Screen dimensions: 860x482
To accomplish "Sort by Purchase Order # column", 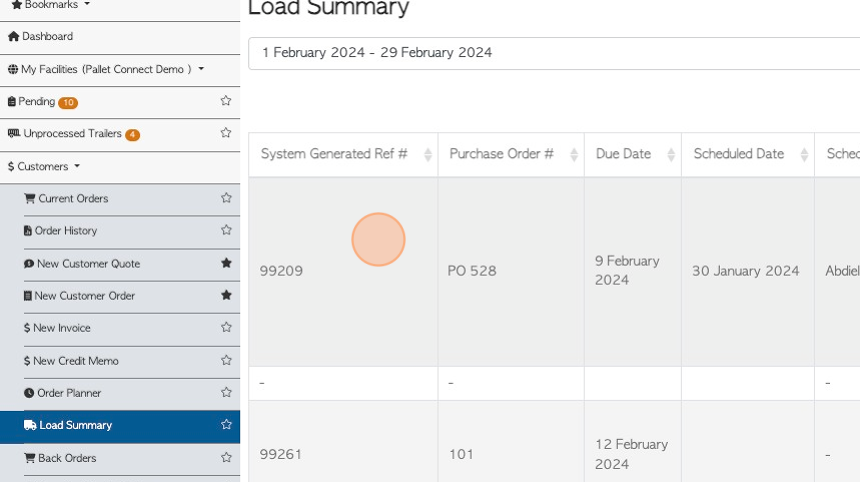I will (x=511, y=154).
